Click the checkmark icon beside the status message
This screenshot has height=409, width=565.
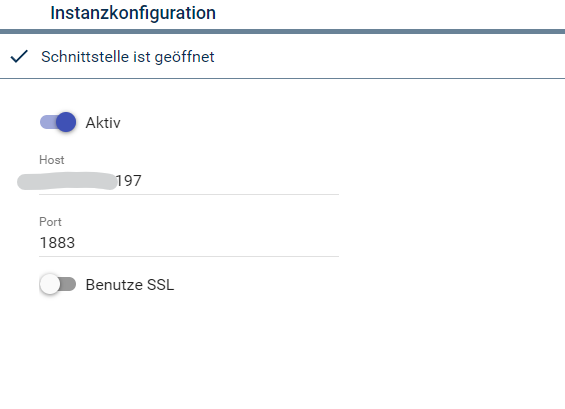19,57
